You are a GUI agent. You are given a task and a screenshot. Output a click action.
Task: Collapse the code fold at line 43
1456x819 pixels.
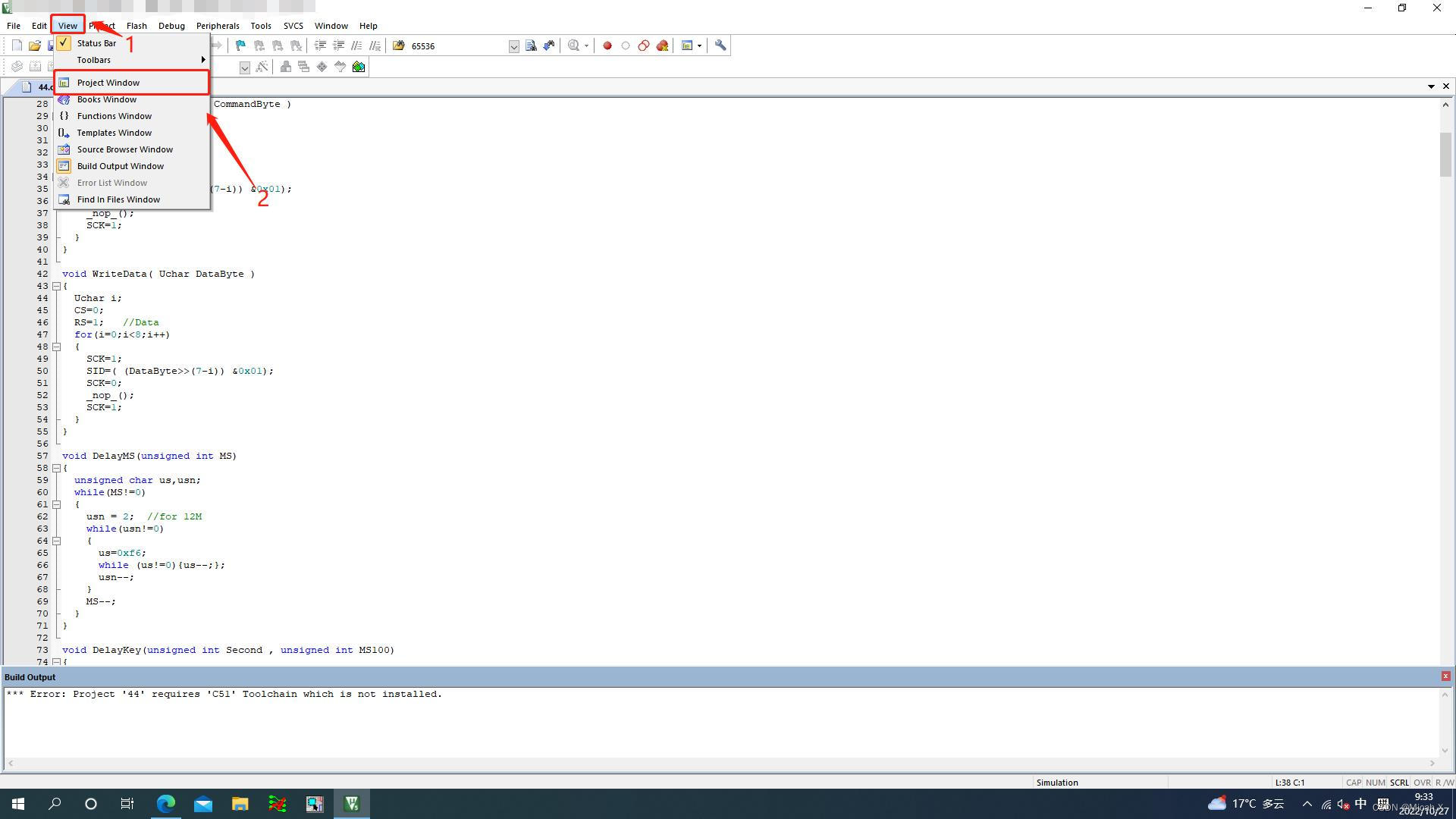[56, 286]
